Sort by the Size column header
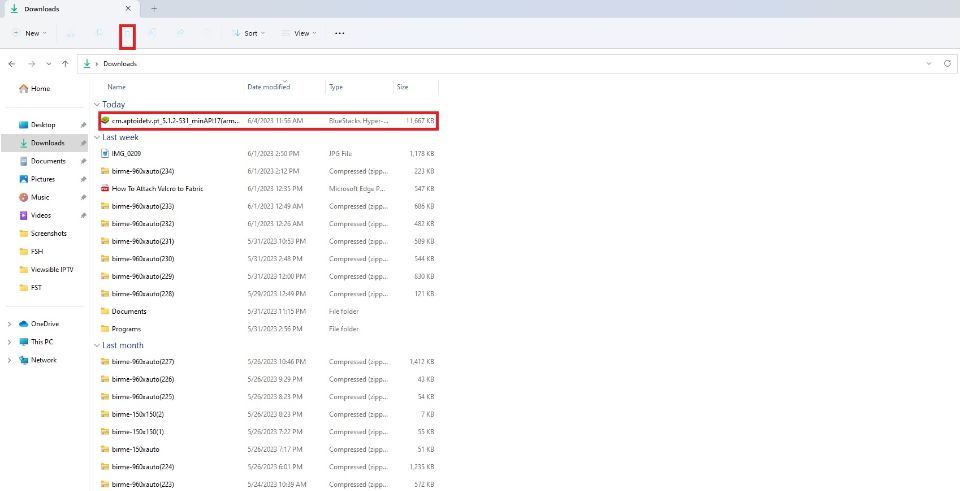This screenshot has height=491, width=960. (402, 87)
